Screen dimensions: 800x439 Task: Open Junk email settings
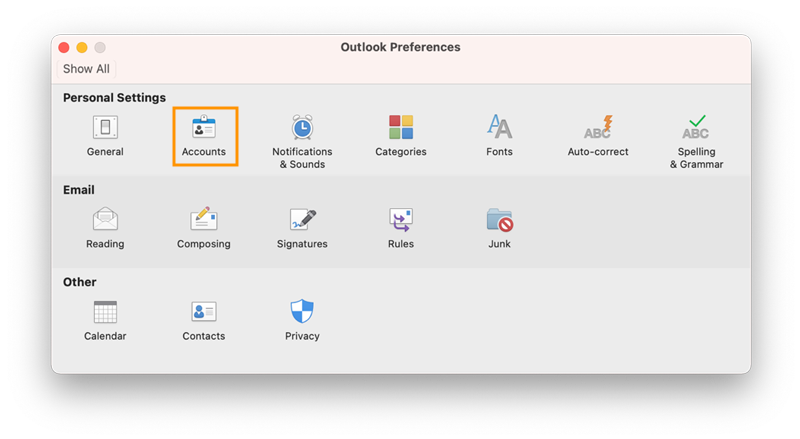499,228
